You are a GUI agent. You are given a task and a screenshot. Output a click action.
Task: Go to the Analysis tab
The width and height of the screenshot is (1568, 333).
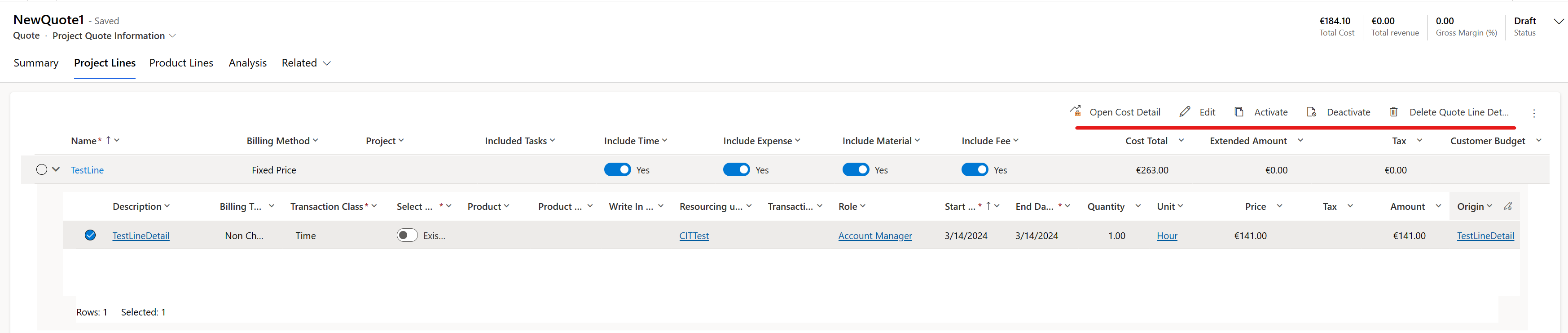(247, 63)
